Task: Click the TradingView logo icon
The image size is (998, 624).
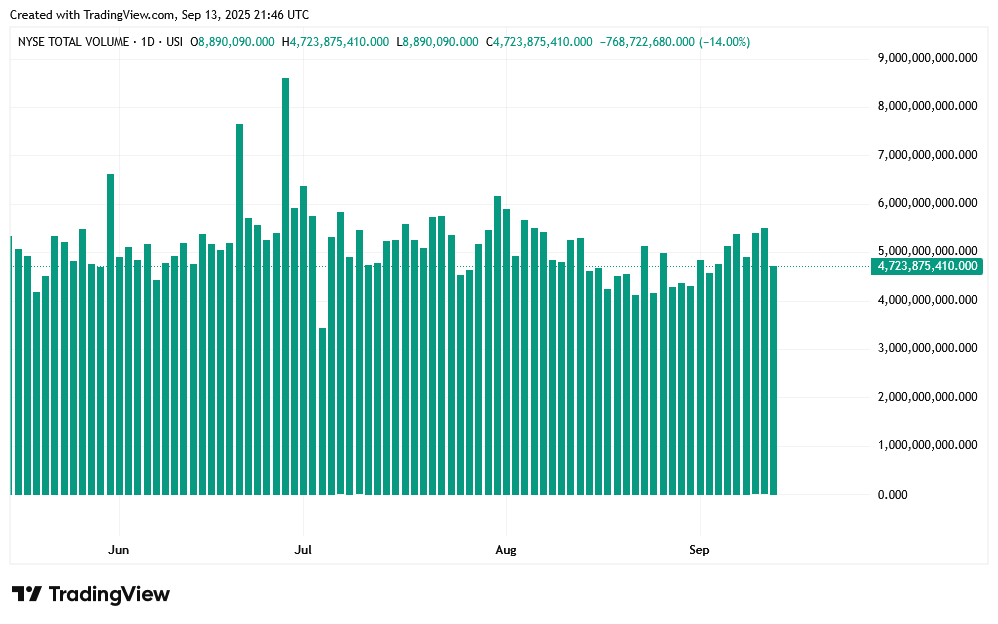Action: 26,594
